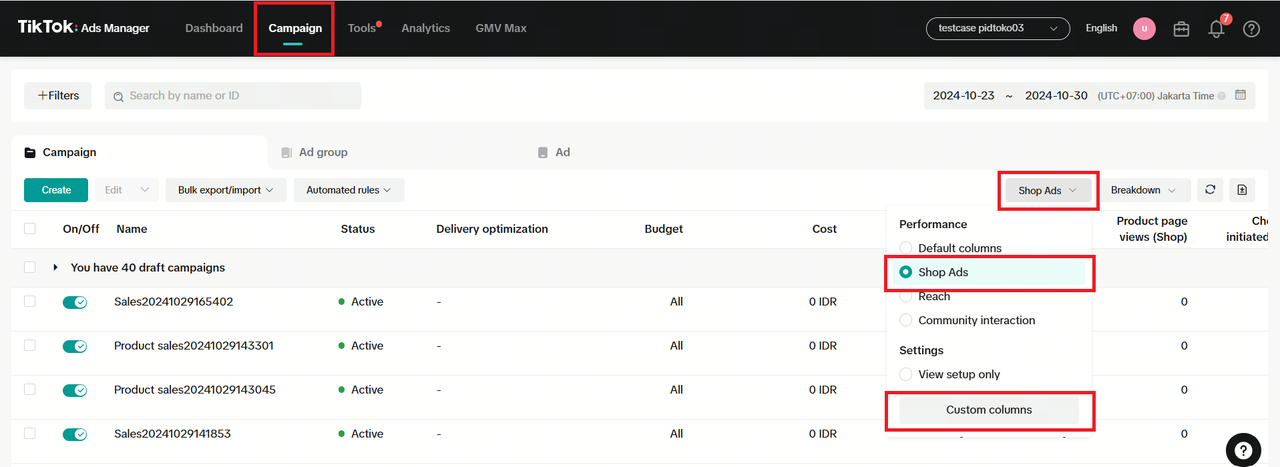1280x467 pixels.
Task: Click the user avatar icon
Action: [1144, 29]
